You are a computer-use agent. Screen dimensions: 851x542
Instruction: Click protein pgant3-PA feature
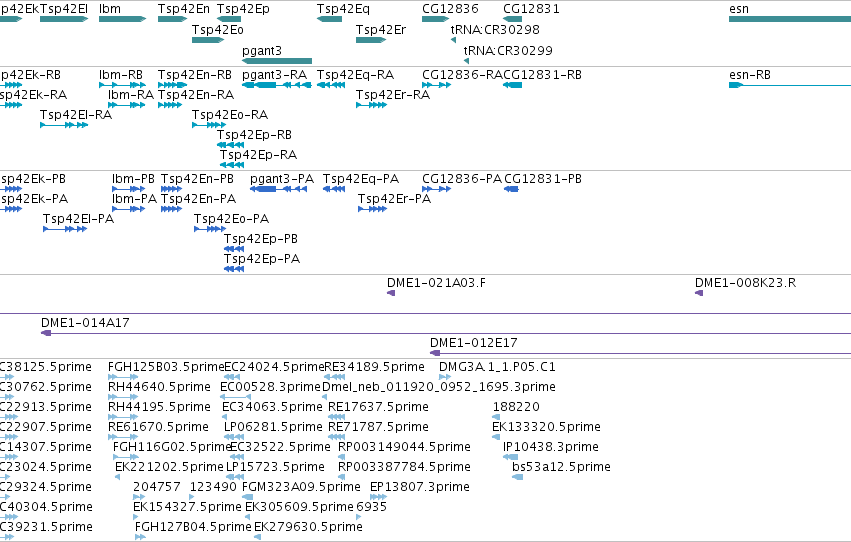click(278, 189)
